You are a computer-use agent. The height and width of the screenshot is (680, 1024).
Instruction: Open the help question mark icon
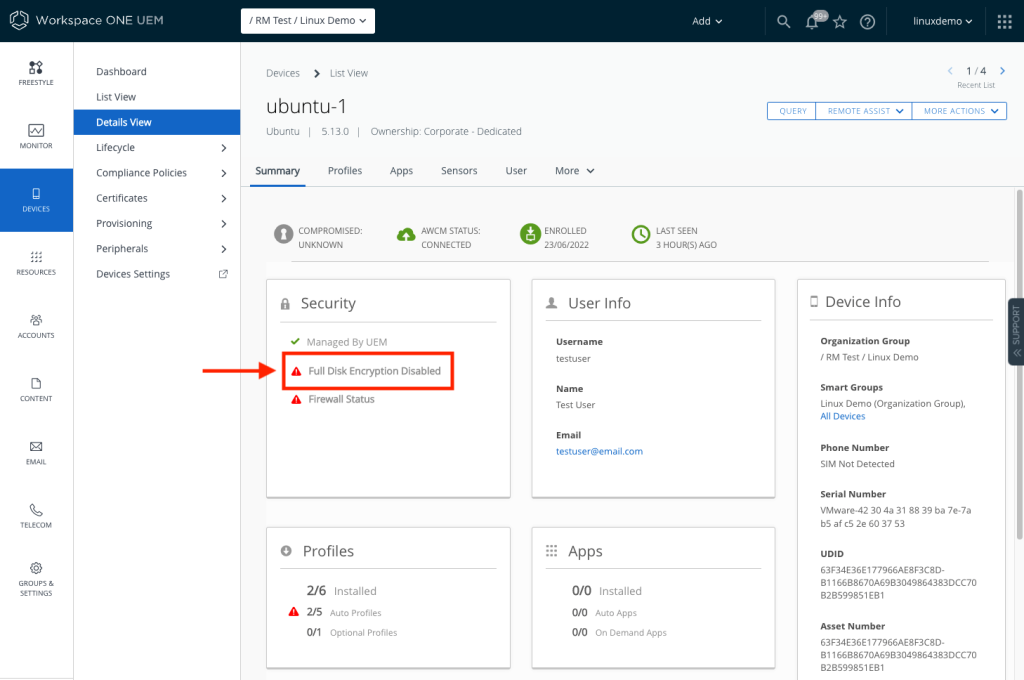[868, 22]
